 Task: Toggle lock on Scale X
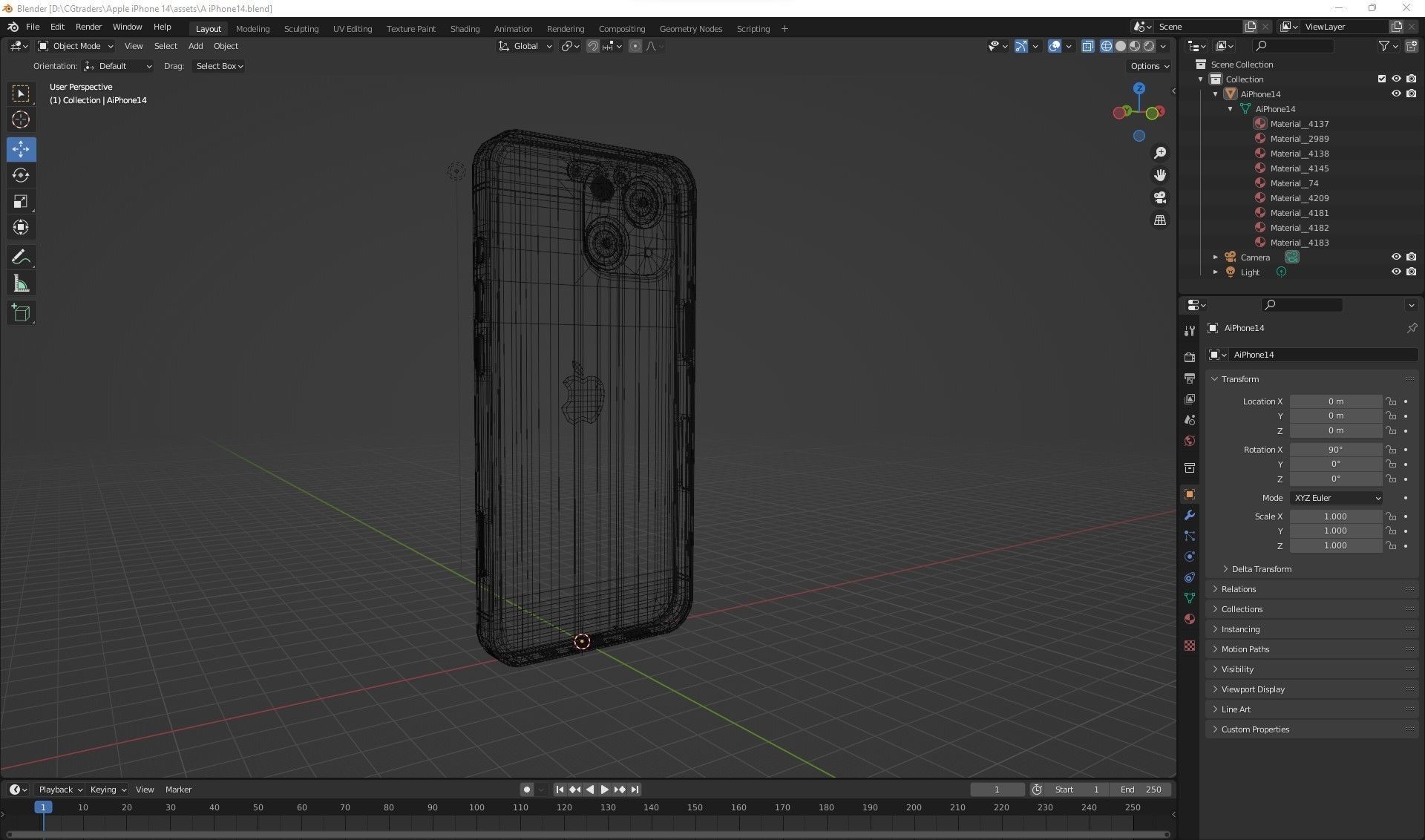1391,516
